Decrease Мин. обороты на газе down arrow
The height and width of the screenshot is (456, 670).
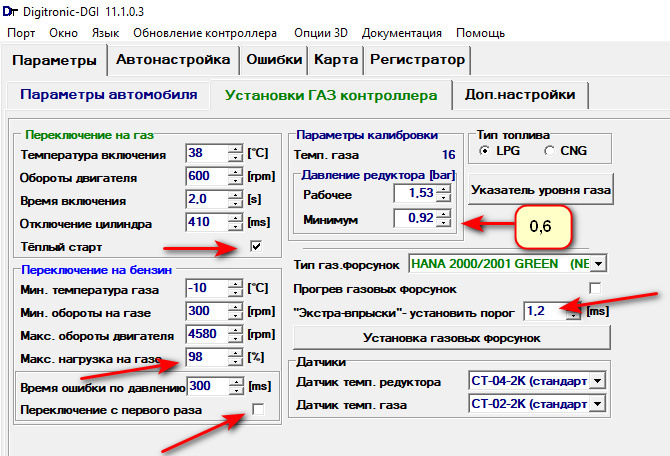tap(235, 316)
